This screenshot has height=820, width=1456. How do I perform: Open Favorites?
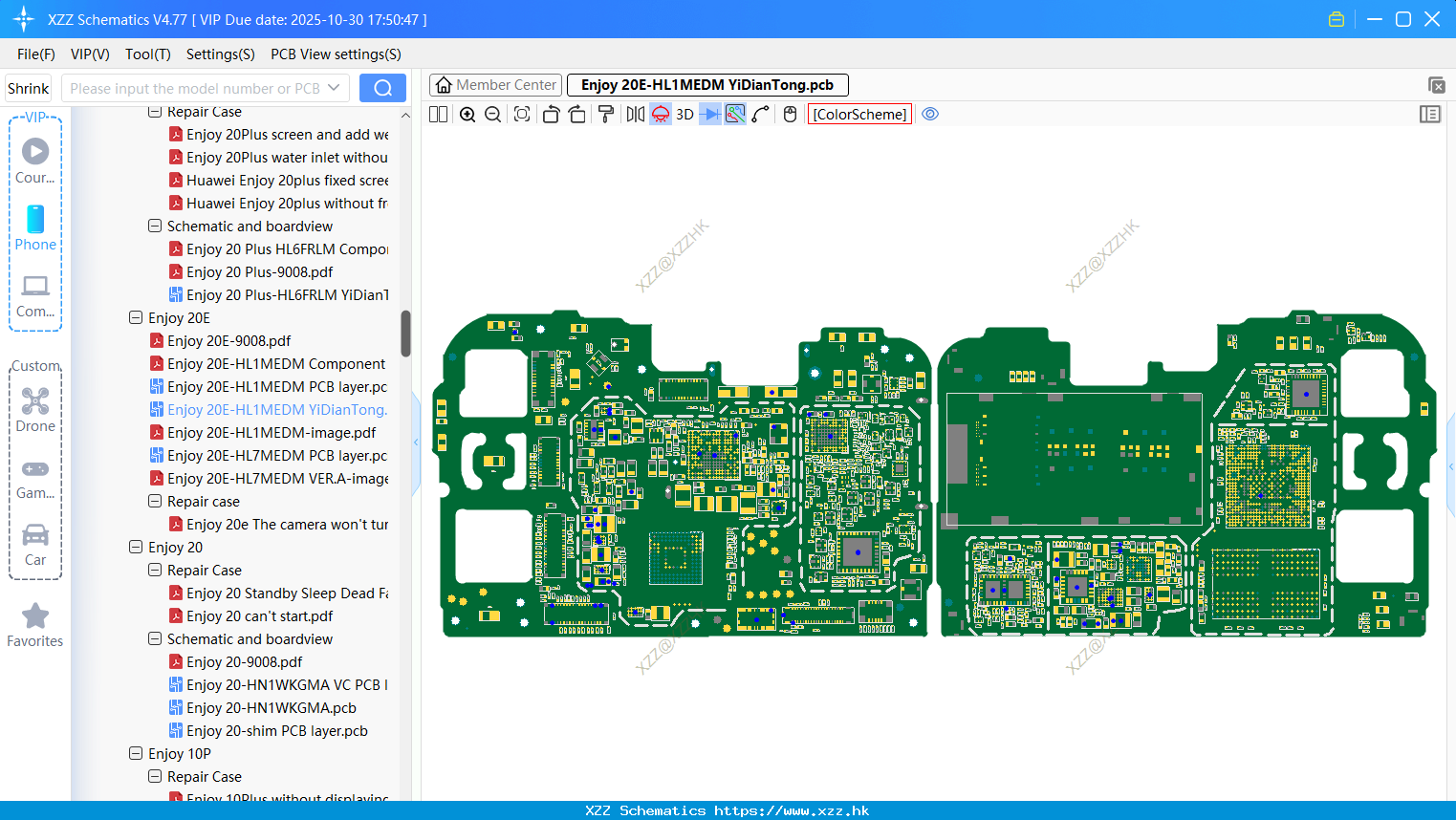tap(35, 625)
